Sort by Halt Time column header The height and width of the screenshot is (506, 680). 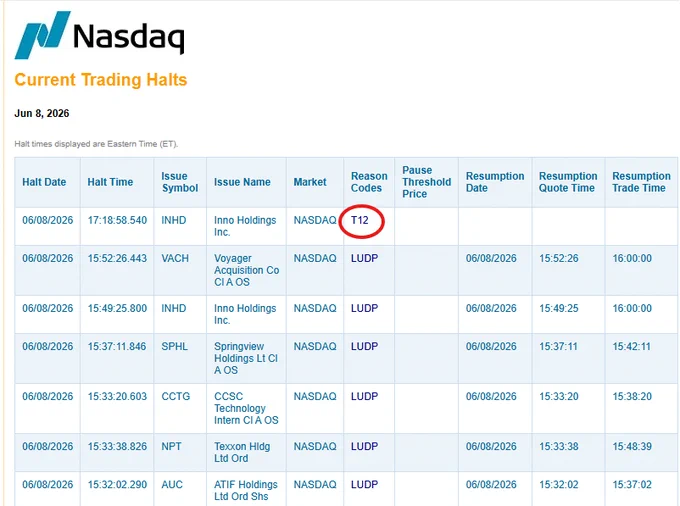[110, 182]
